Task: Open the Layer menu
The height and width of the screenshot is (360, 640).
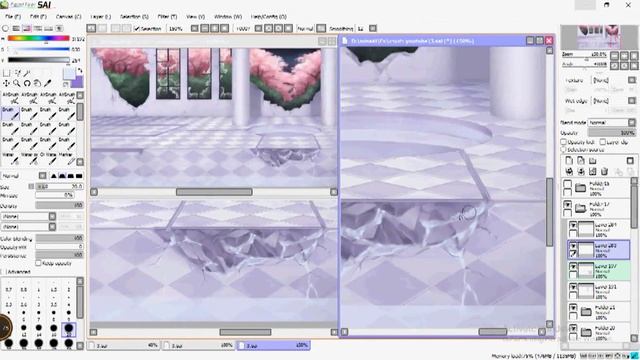Action: 100,17
